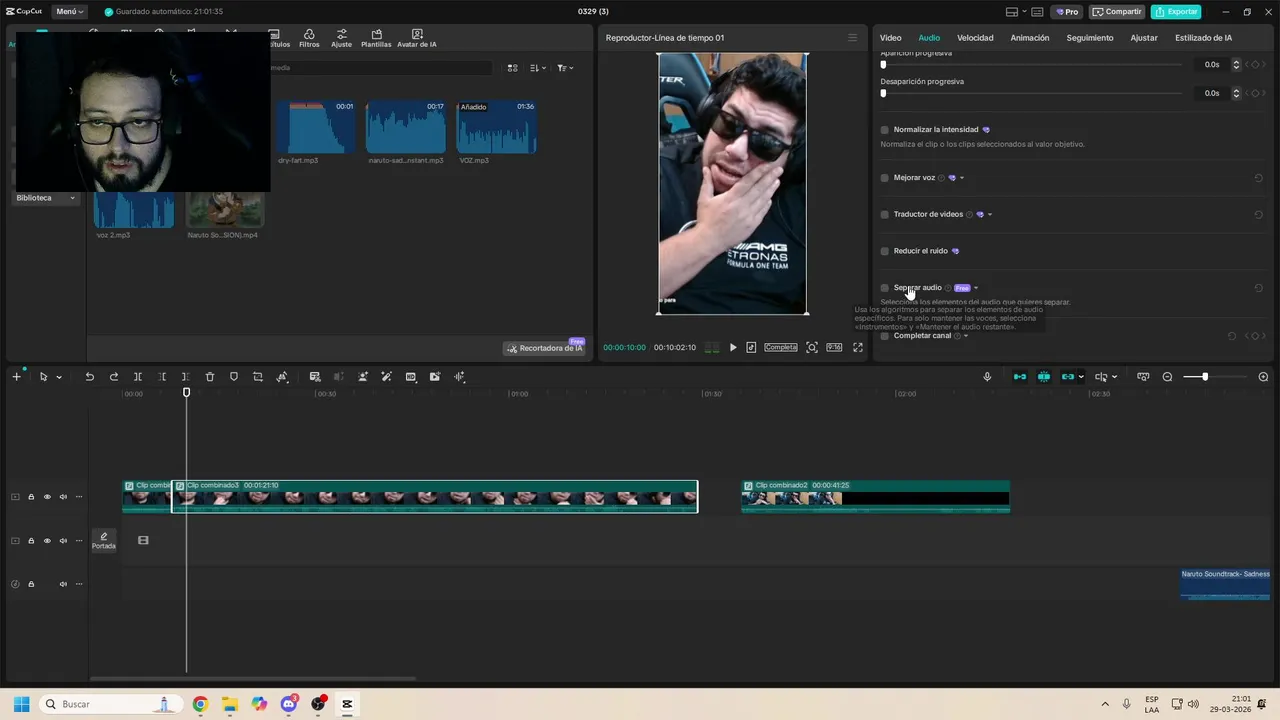Open the Menú dropdown in title bar

pos(69,12)
